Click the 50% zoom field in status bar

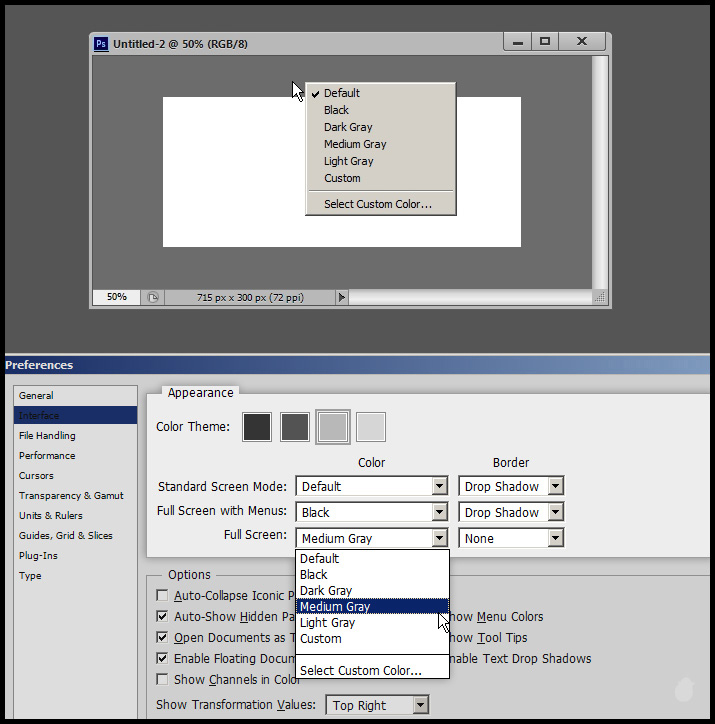(x=117, y=297)
